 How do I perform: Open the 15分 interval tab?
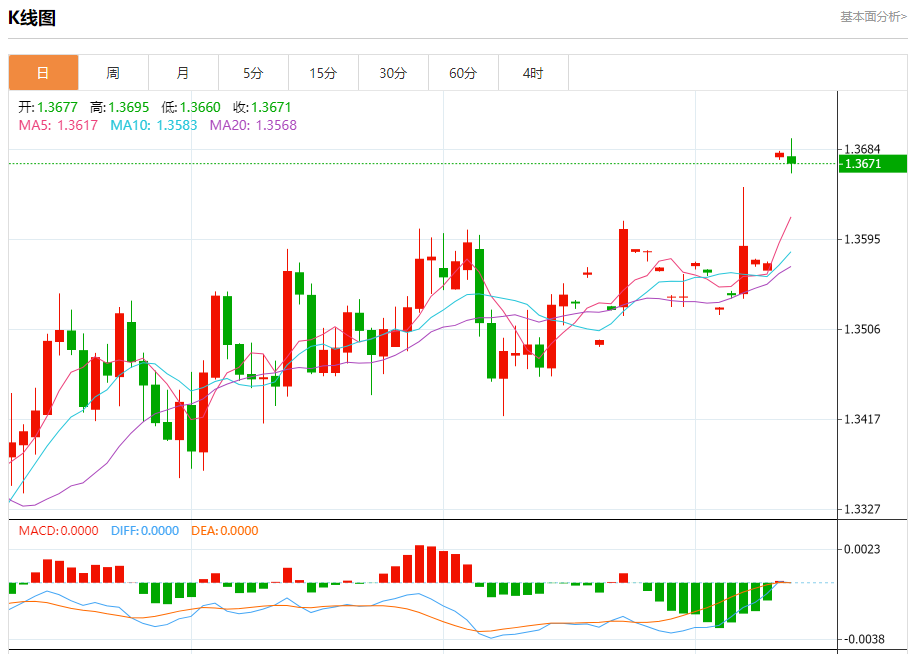pos(324,73)
